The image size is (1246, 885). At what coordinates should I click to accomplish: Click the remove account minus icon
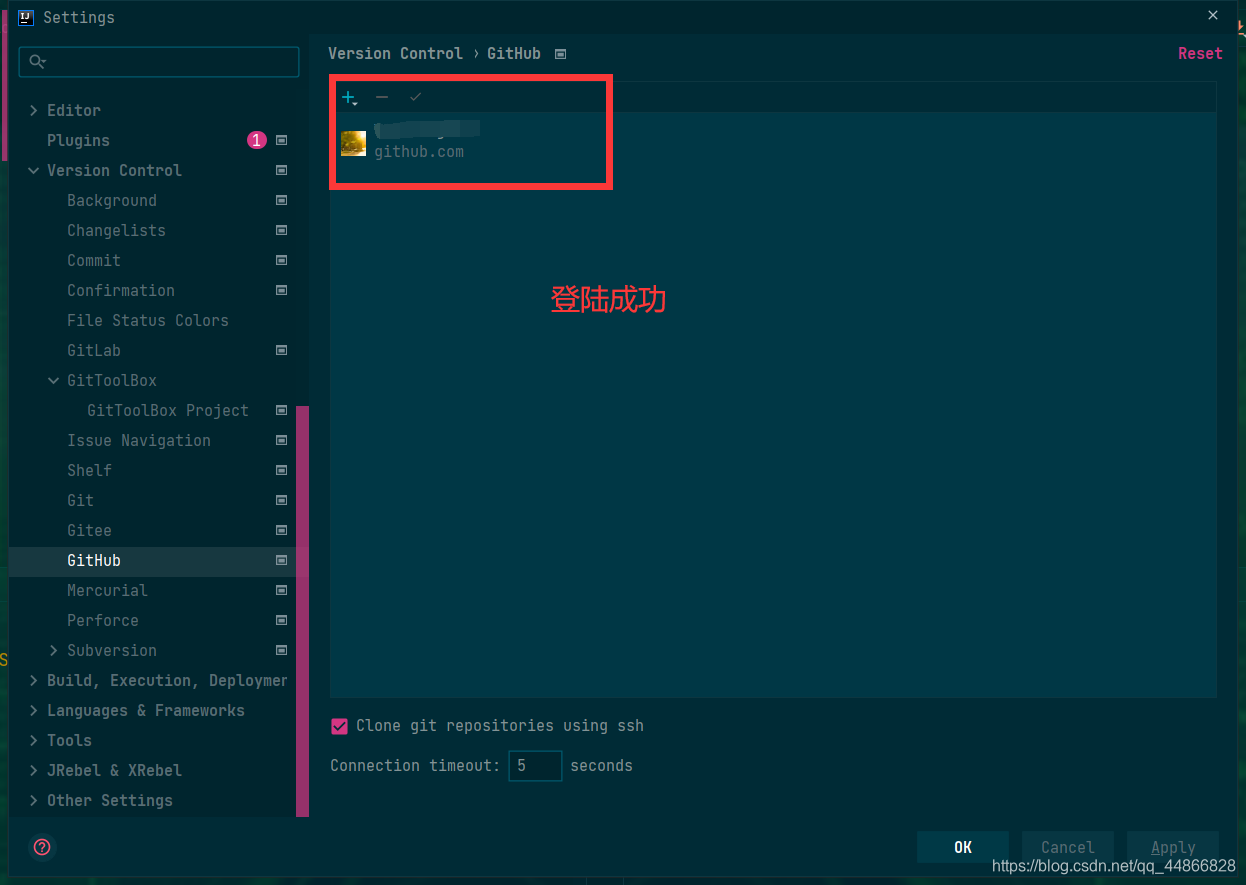pos(382,97)
